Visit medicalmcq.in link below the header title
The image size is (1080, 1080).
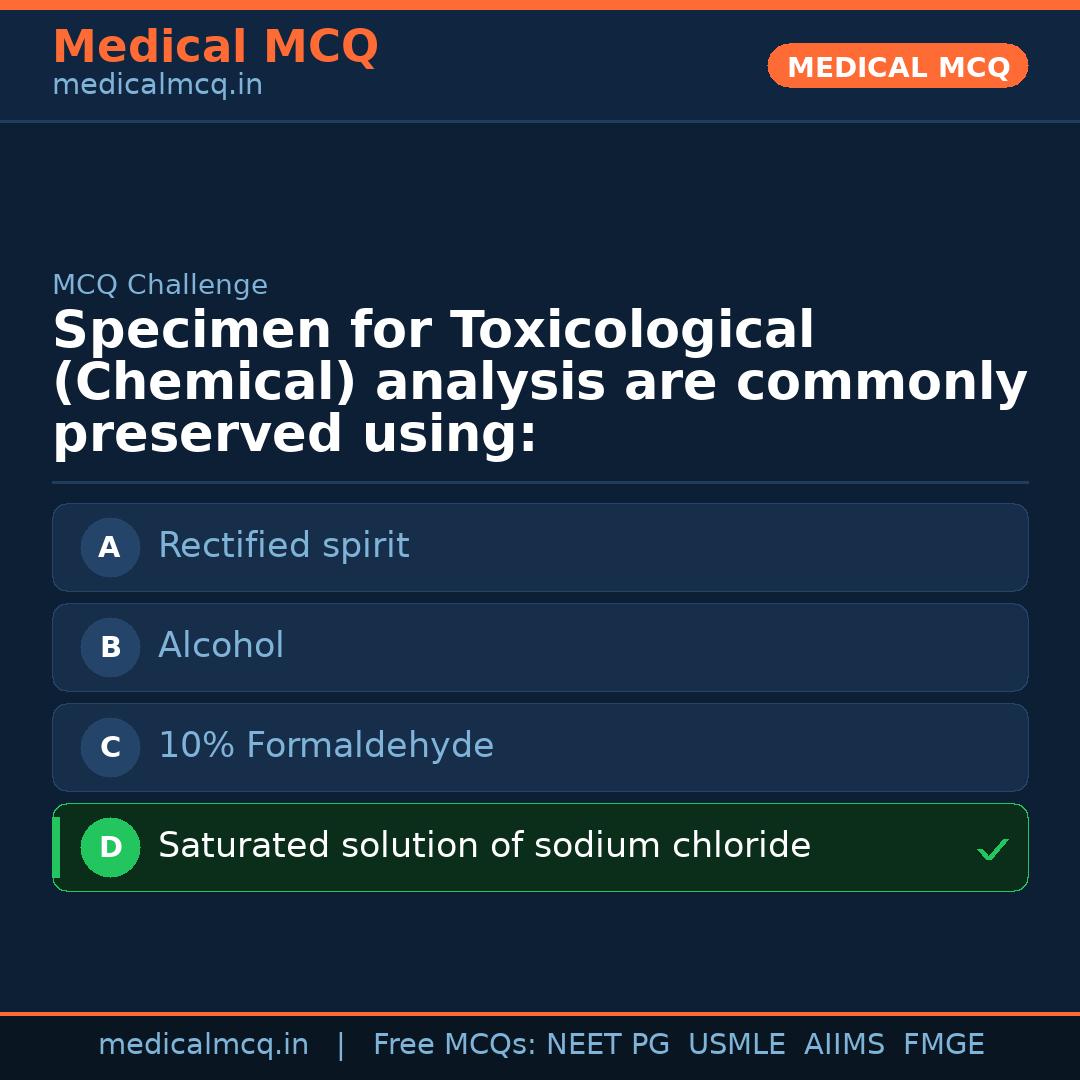157,86
